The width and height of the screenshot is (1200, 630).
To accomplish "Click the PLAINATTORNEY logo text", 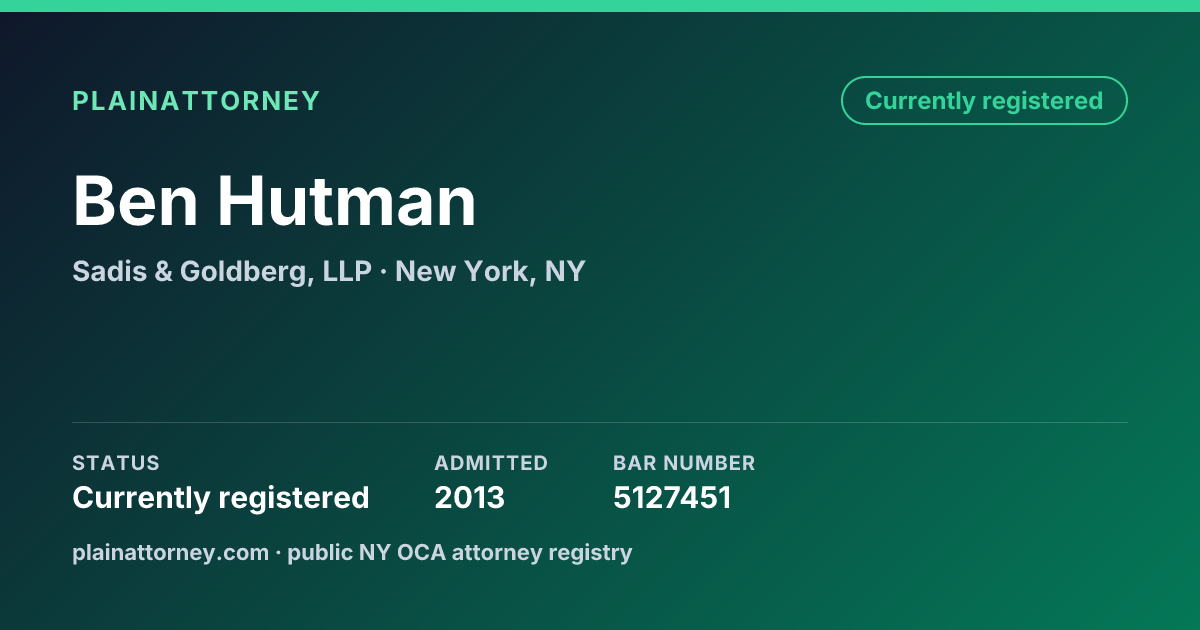I will click(196, 101).
